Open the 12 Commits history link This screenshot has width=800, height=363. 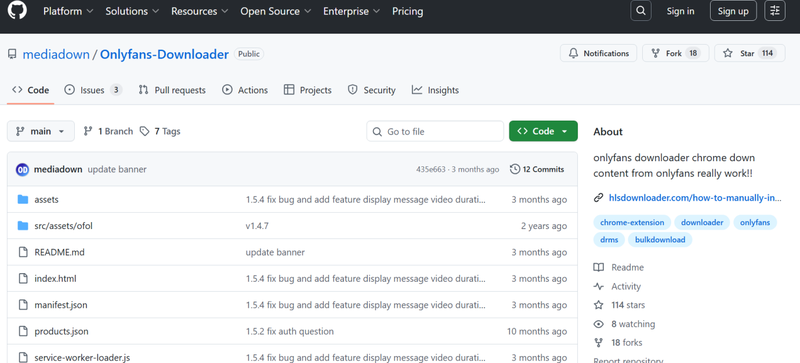[x=537, y=169]
